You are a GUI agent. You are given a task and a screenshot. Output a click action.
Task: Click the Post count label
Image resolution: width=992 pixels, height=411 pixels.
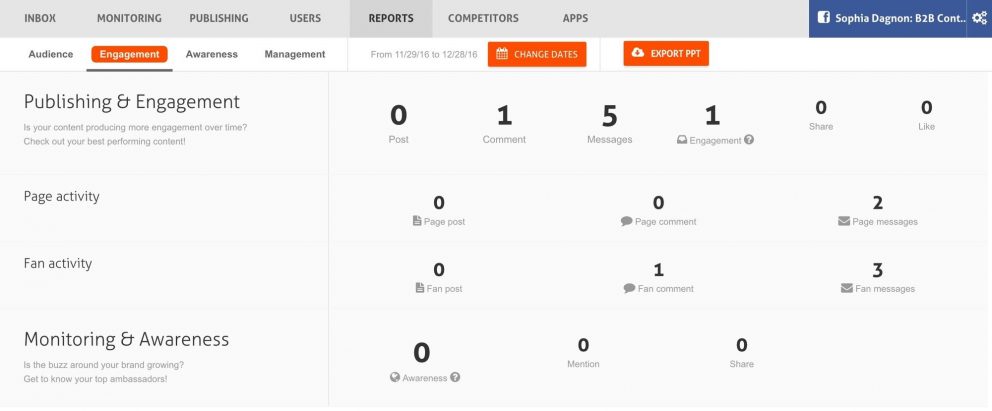(x=399, y=140)
